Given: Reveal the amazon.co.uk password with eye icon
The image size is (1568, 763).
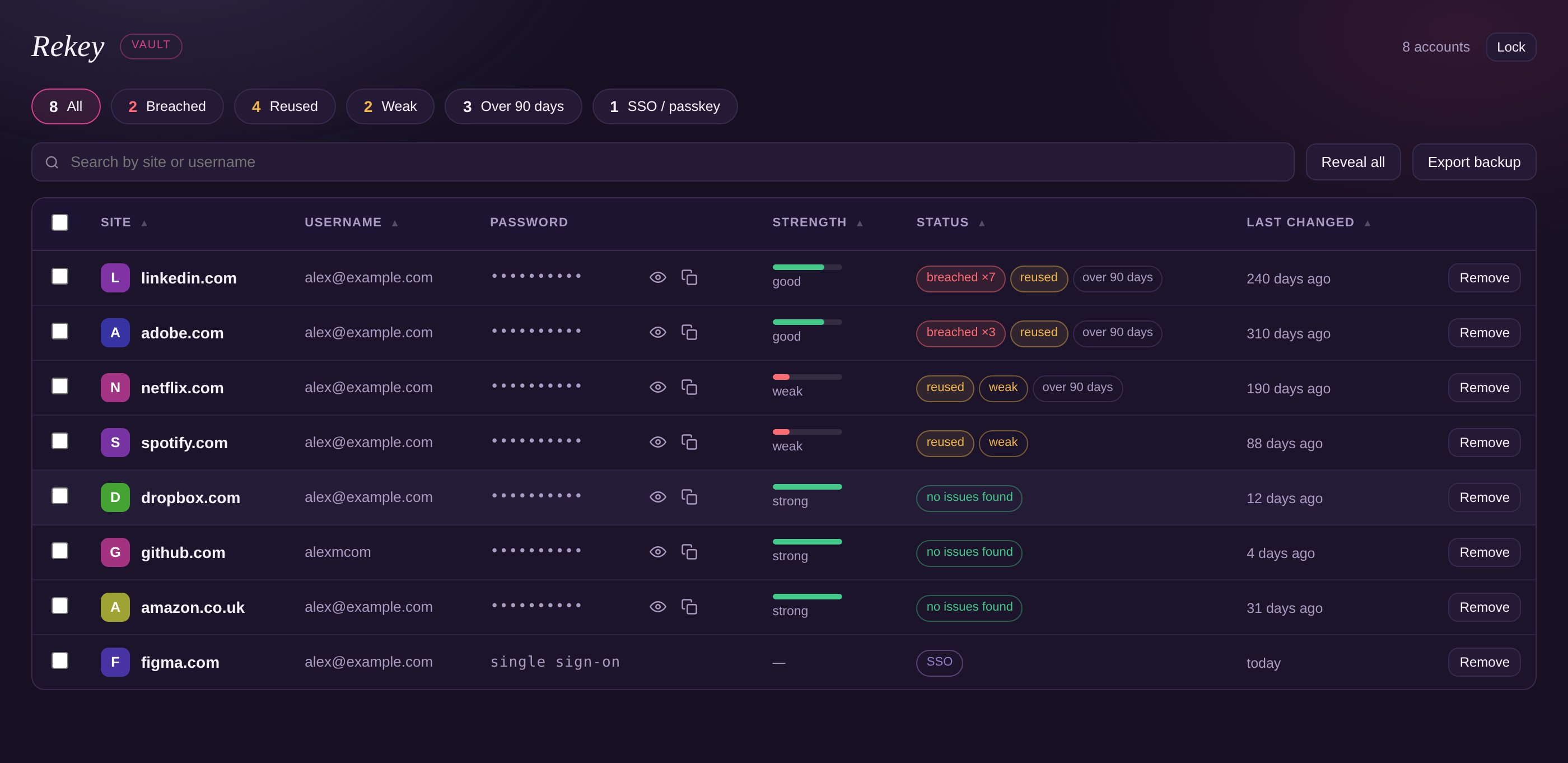Looking at the screenshot, I should [657, 607].
